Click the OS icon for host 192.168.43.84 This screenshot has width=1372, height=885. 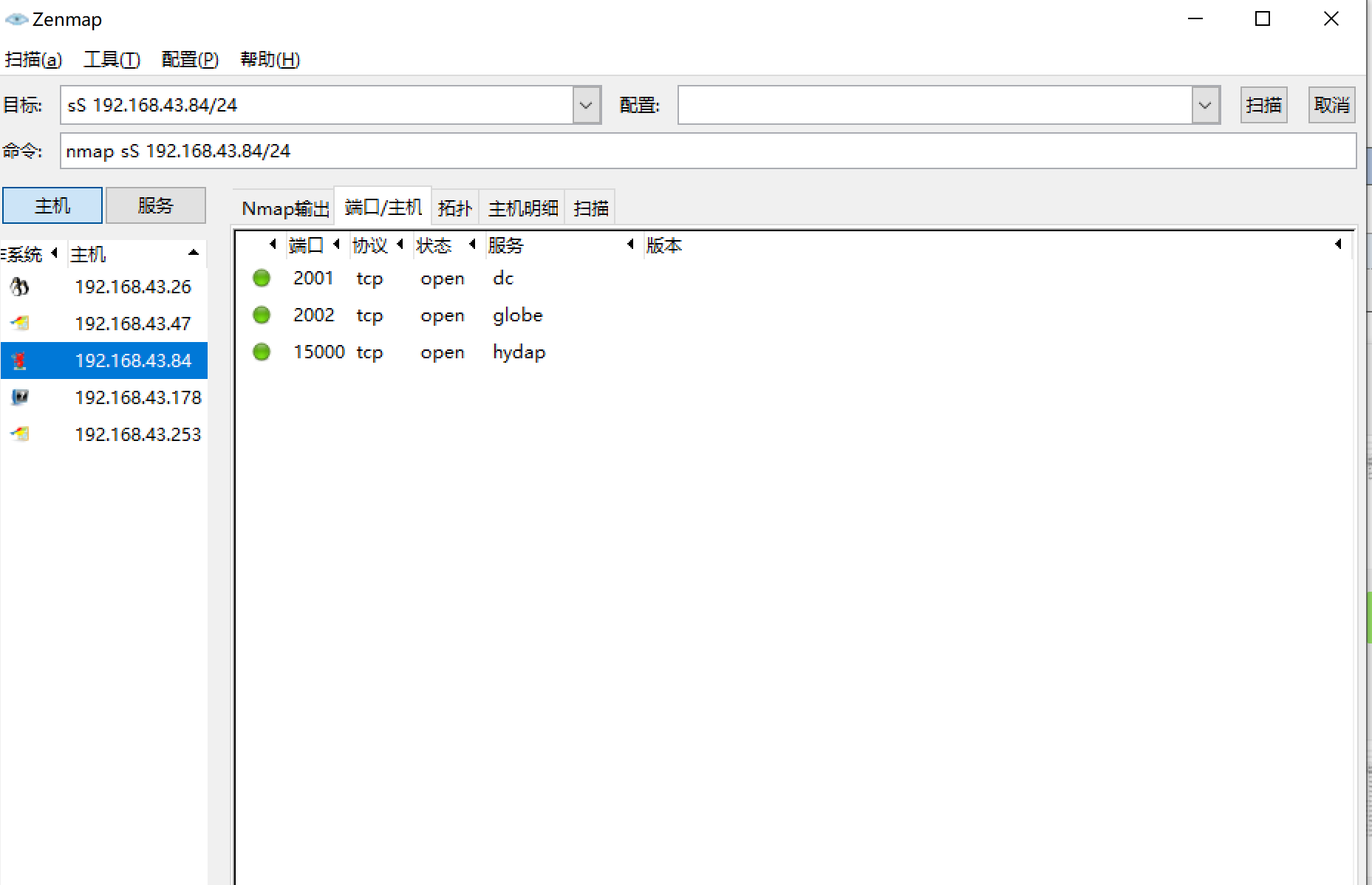point(20,361)
